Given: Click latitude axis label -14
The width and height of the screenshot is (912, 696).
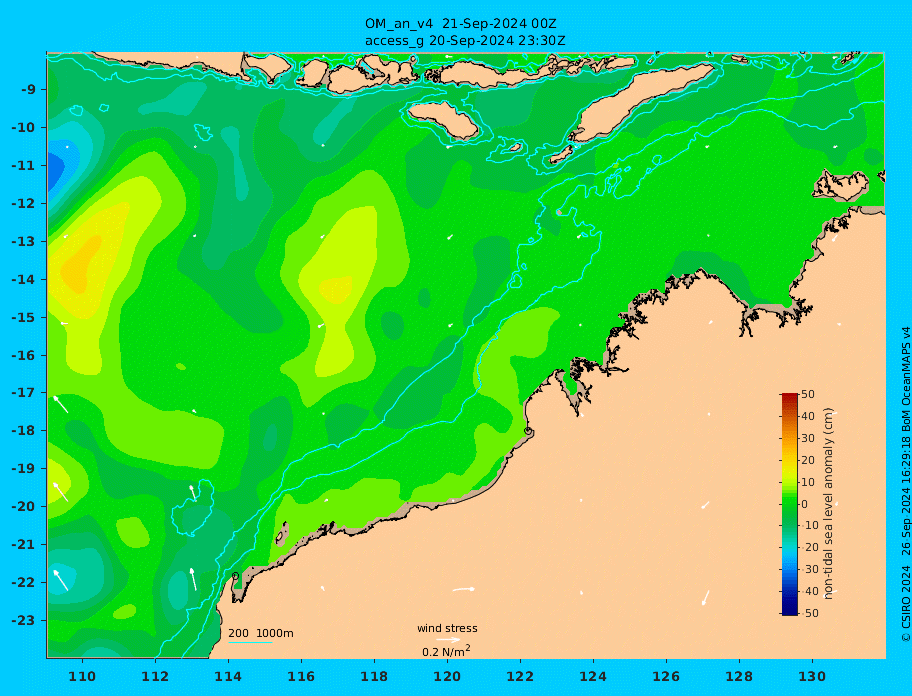Looking at the screenshot, I should click(x=23, y=280).
